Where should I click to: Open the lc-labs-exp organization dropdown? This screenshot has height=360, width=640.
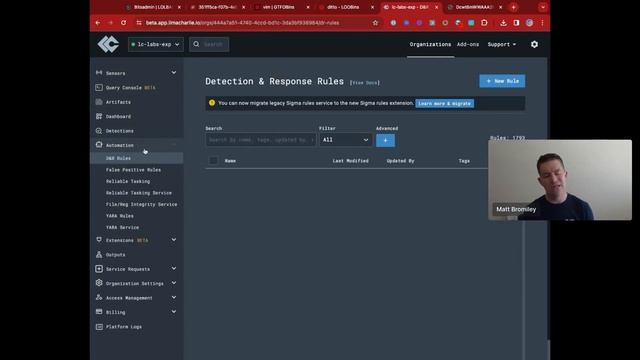[x=156, y=44]
